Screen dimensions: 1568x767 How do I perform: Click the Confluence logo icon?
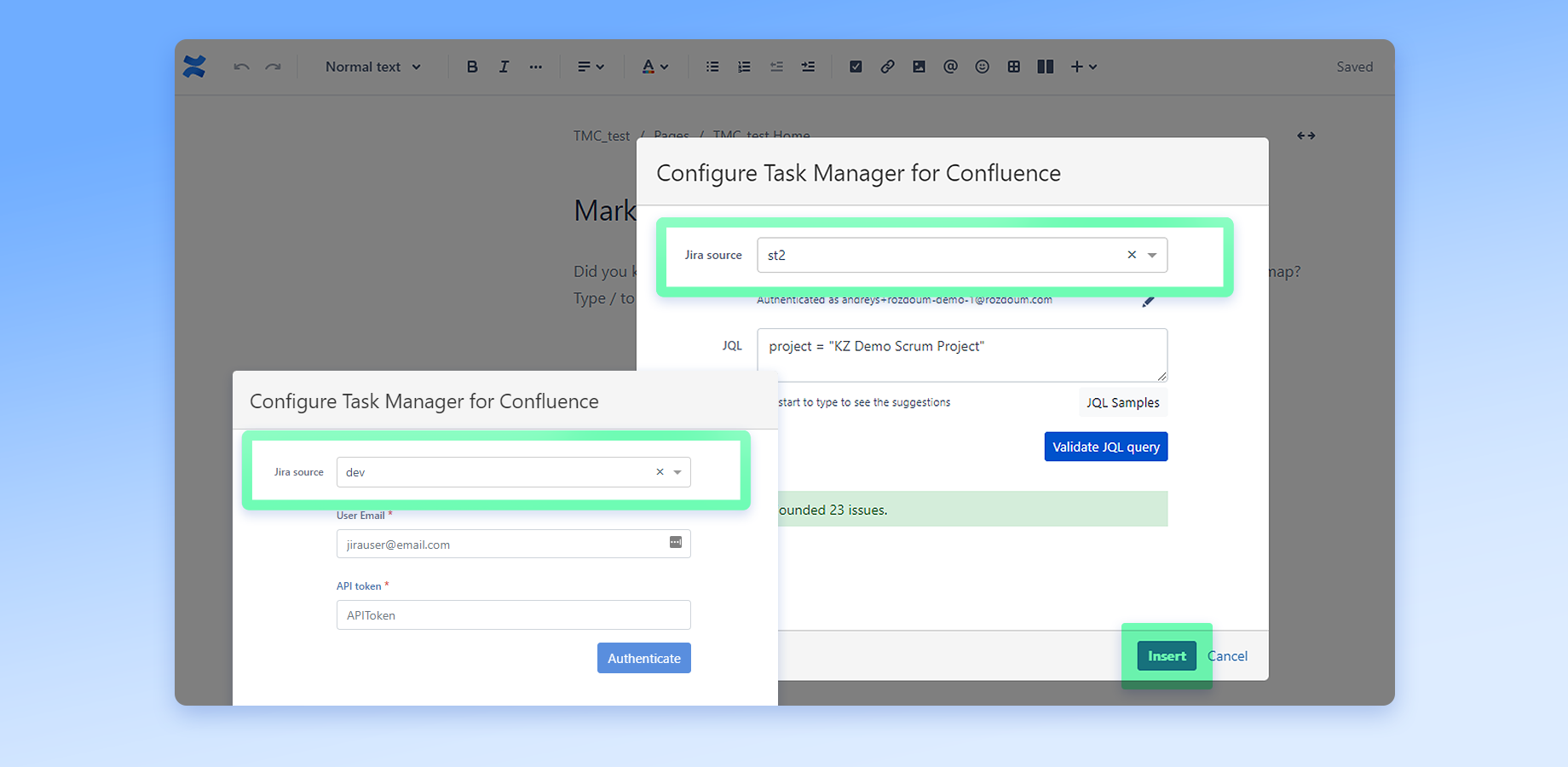(x=194, y=66)
